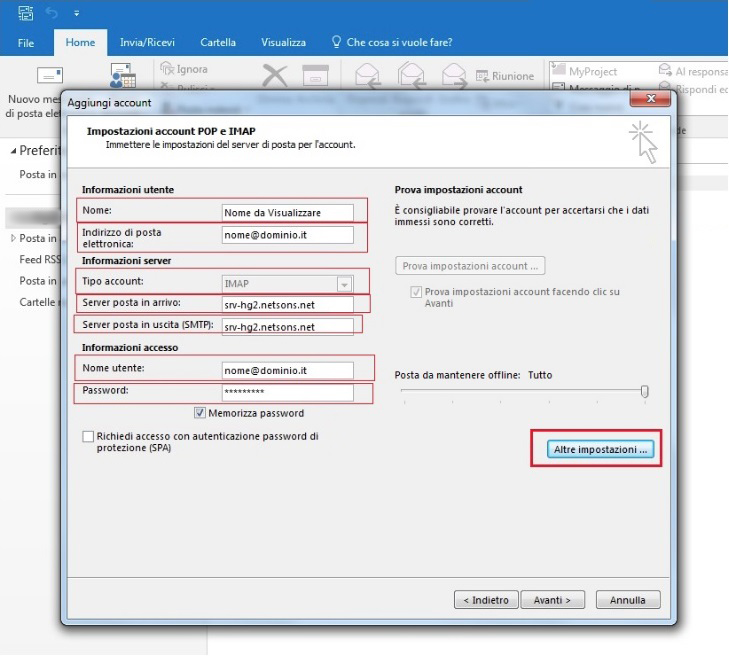Toggle 'Prova impostazioni account facendo clic' checkbox

pos(415,292)
